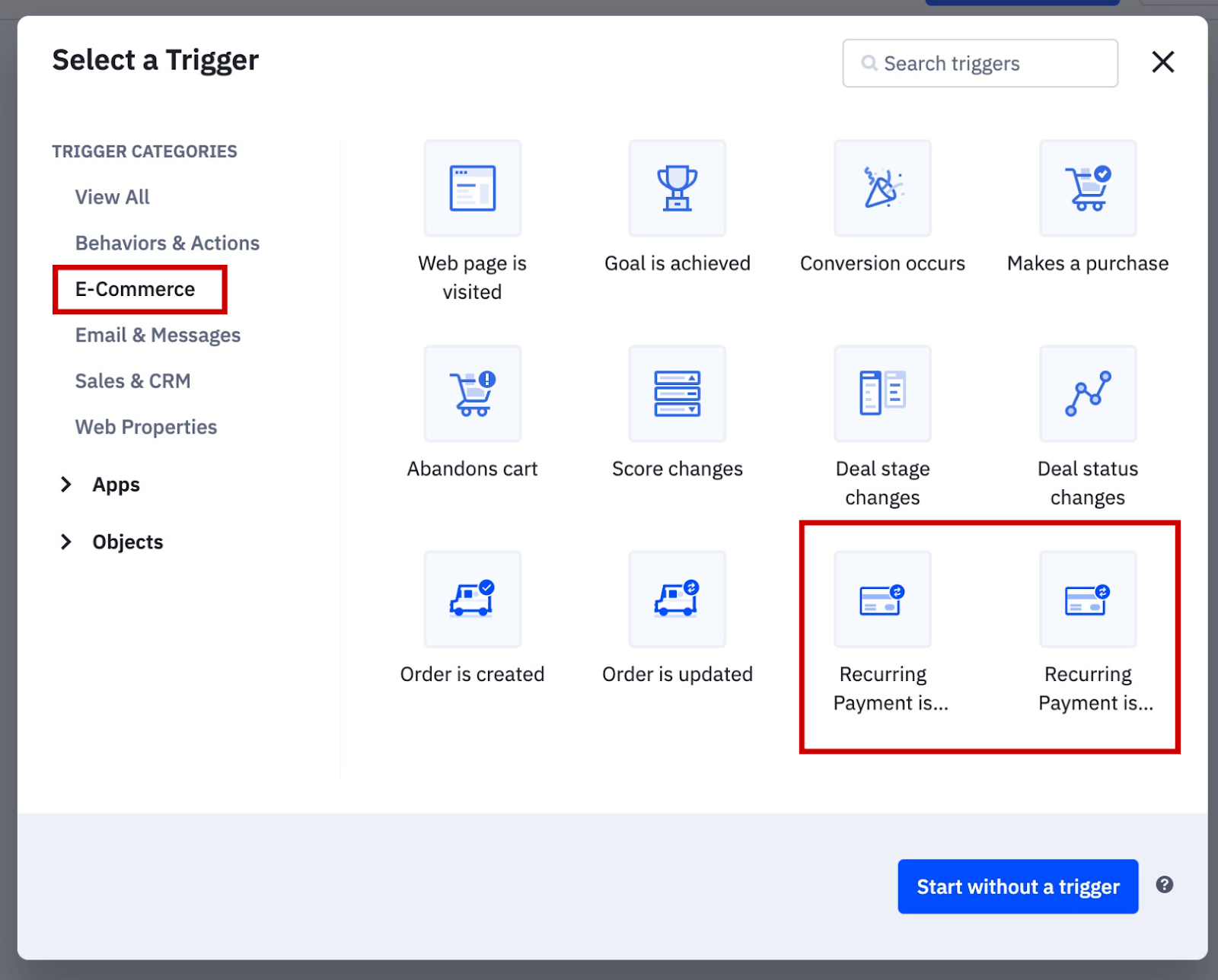The width and height of the screenshot is (1218, 980).
Task: Switch to the View All category
Action: (x=112, y=197)
